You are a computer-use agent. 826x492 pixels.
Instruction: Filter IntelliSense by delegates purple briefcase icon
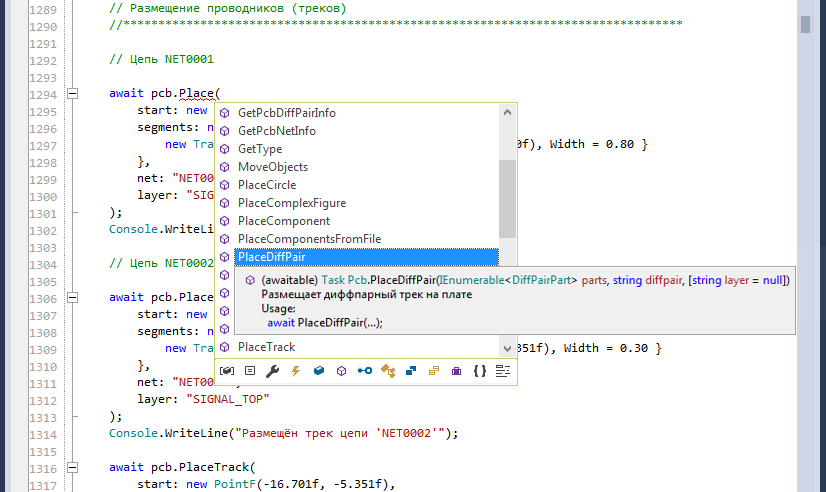(x=456, y=371)
